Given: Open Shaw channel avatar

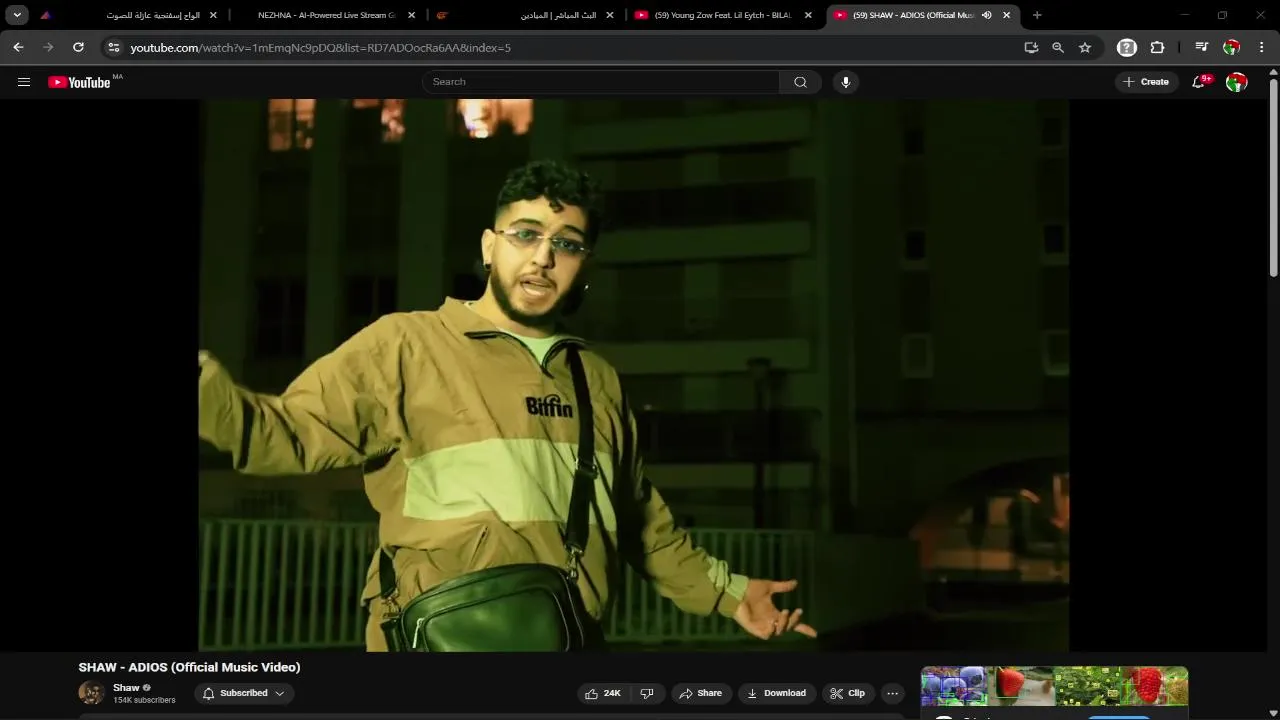Looking at the screenshot, I should (91, 693).
